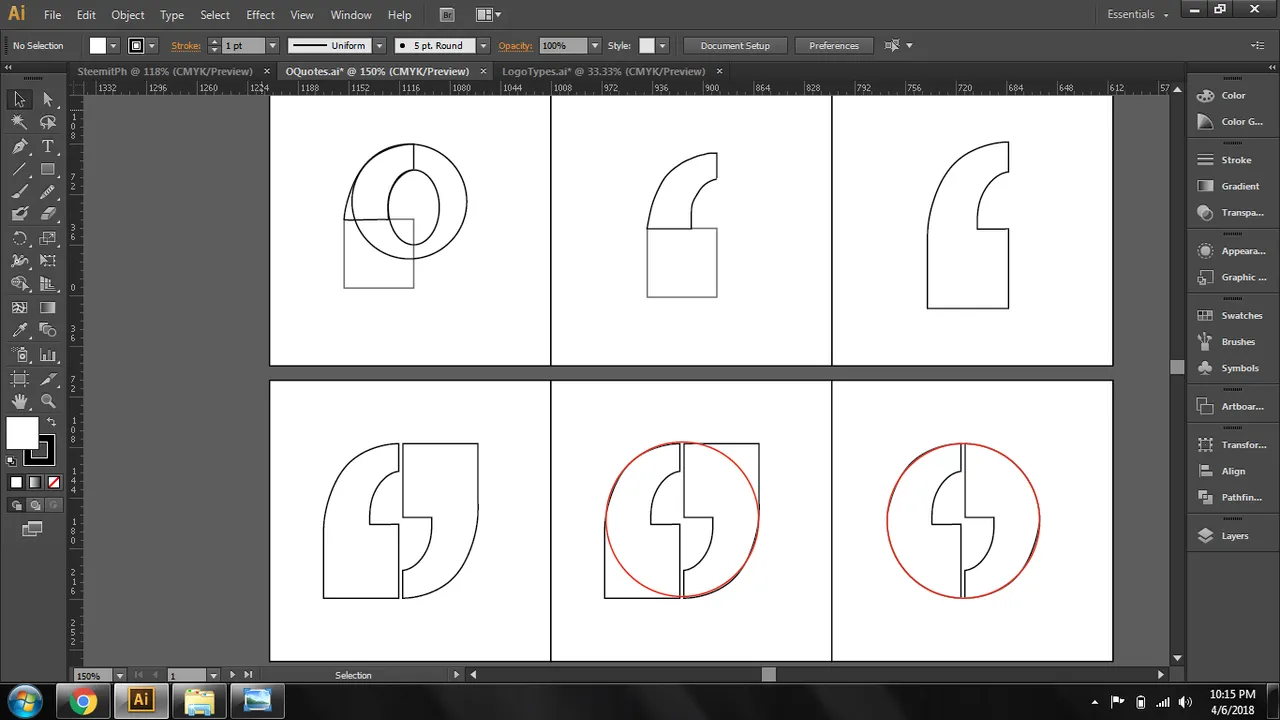Select the Rectangle tool
Viewport: 1280px width, 720px height.
pyautogui.click(x=47, y=169)
